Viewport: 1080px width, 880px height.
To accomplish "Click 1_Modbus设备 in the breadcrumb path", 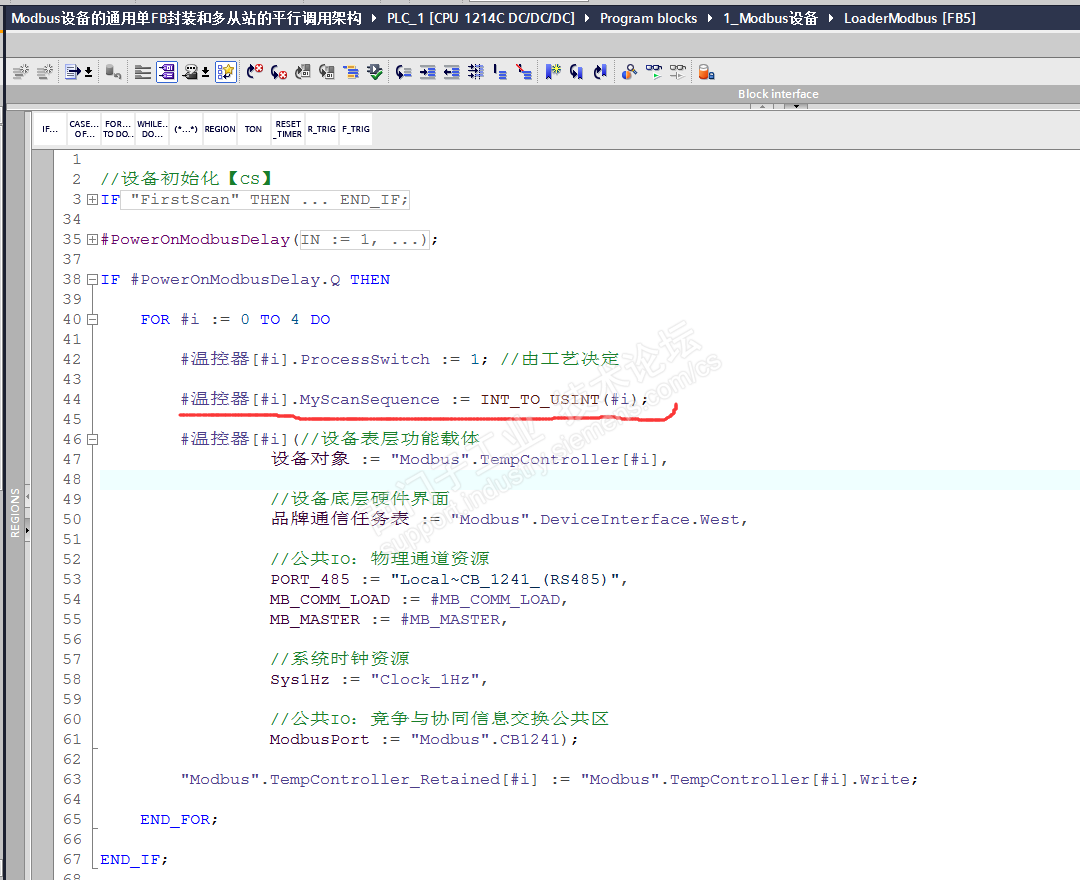I will click(770, 19).
